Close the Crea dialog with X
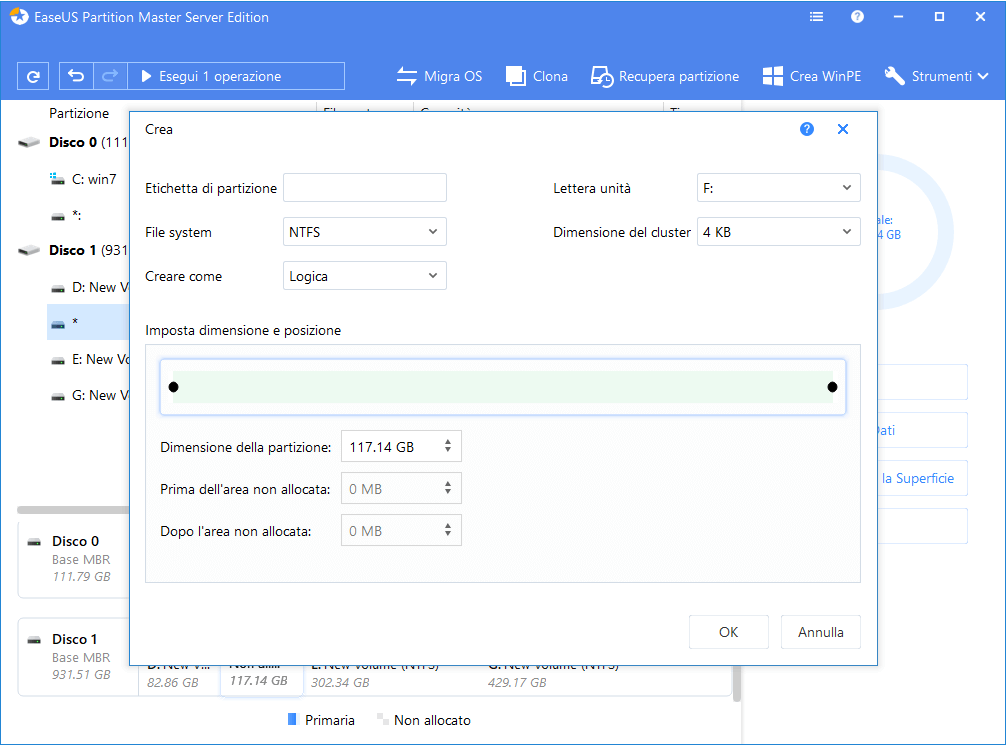Viewport: 1007px width, 746px height. pyautogui.click(x=843, y=130)
